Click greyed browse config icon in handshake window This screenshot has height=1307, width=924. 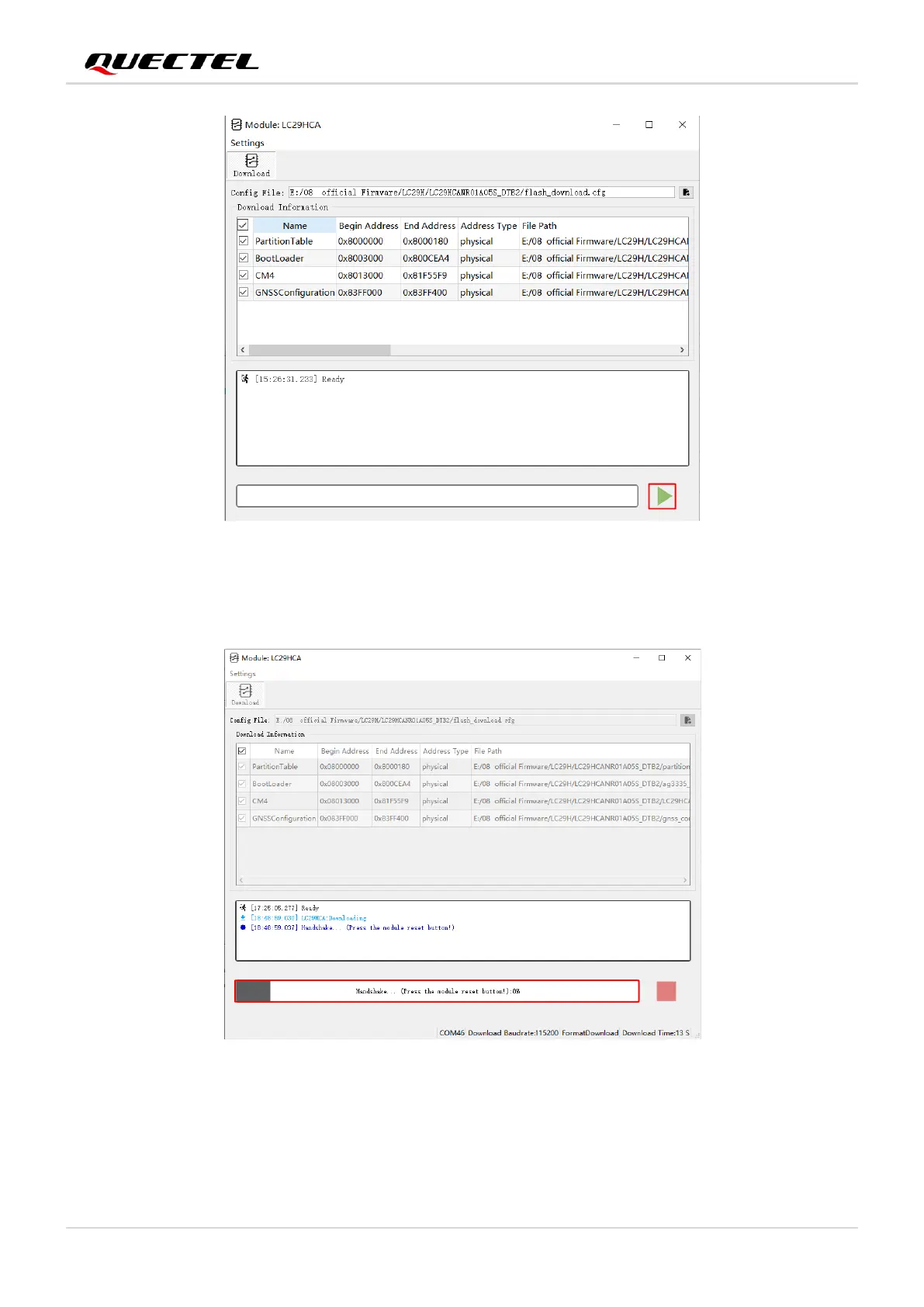[x=687, y=720]
